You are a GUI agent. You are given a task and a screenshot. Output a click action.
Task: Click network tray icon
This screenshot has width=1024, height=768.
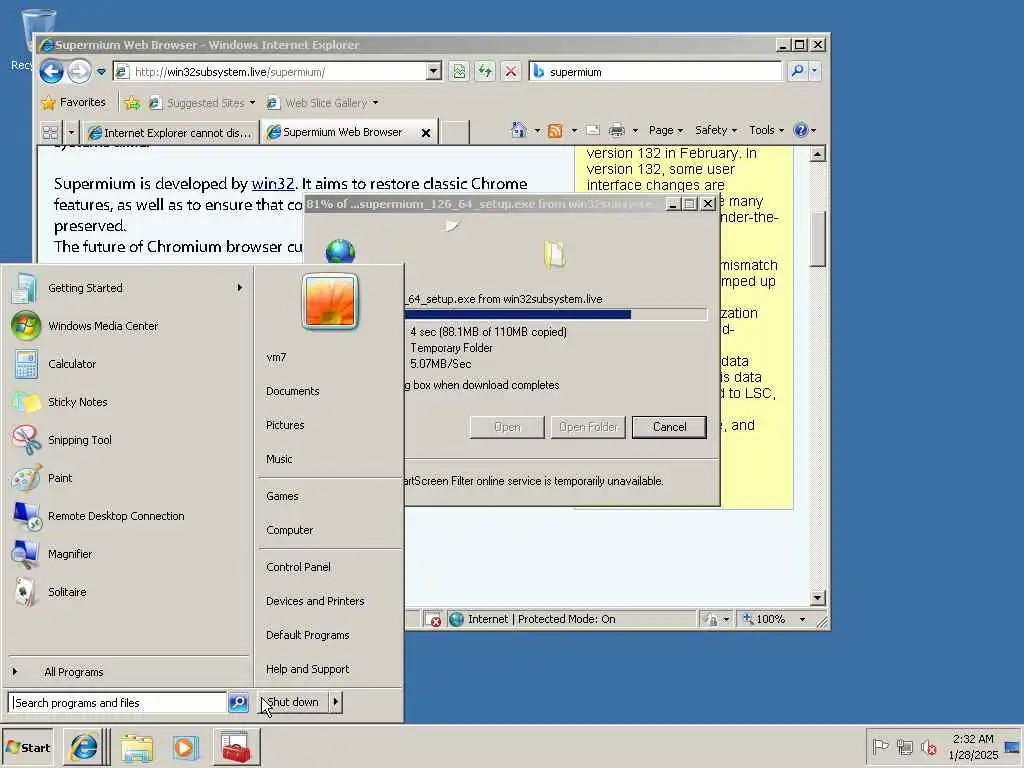[x=904, y=746]
